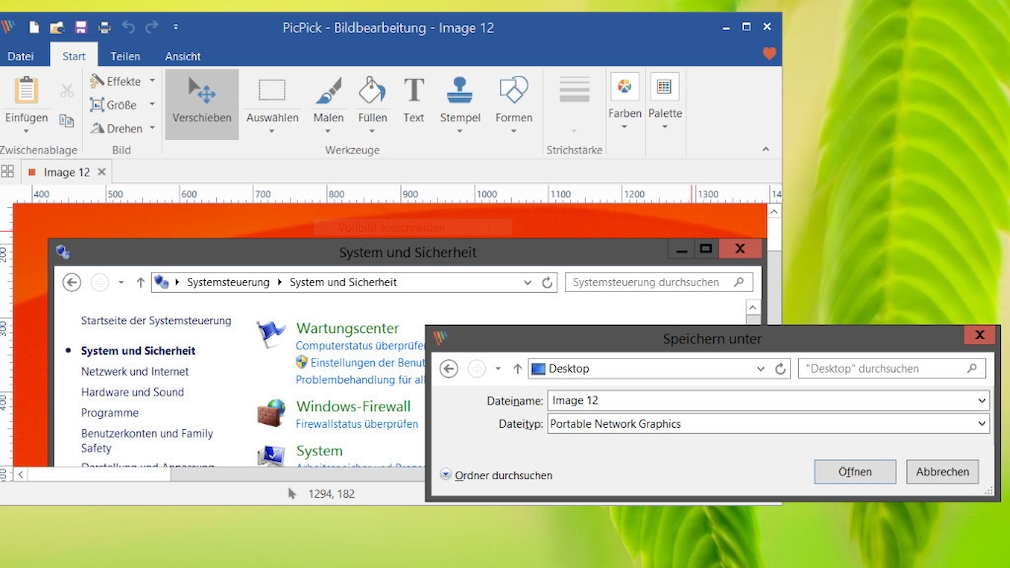Image resolution: width=1010 pixels, height=568 pixels.
Task: Open the Formen shapes tool
Action: coord(513,102)
